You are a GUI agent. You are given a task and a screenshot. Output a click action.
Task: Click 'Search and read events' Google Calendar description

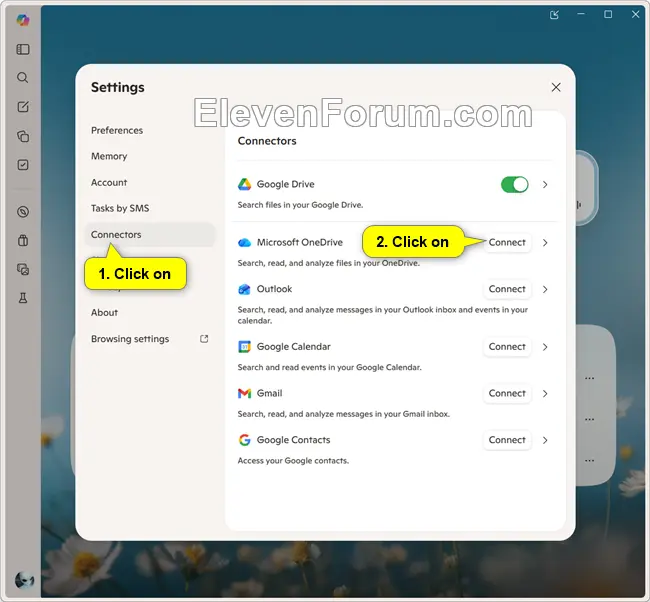[x=330, y=367]
